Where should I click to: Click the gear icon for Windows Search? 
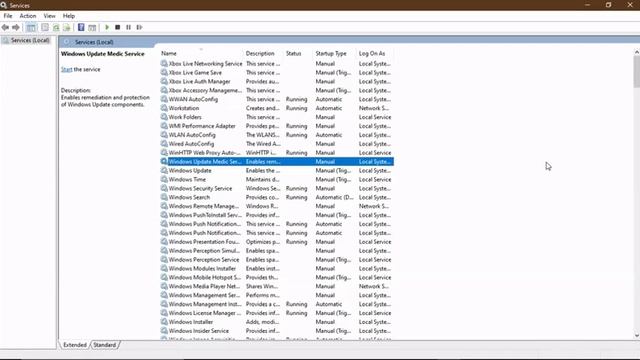point(164,197)
